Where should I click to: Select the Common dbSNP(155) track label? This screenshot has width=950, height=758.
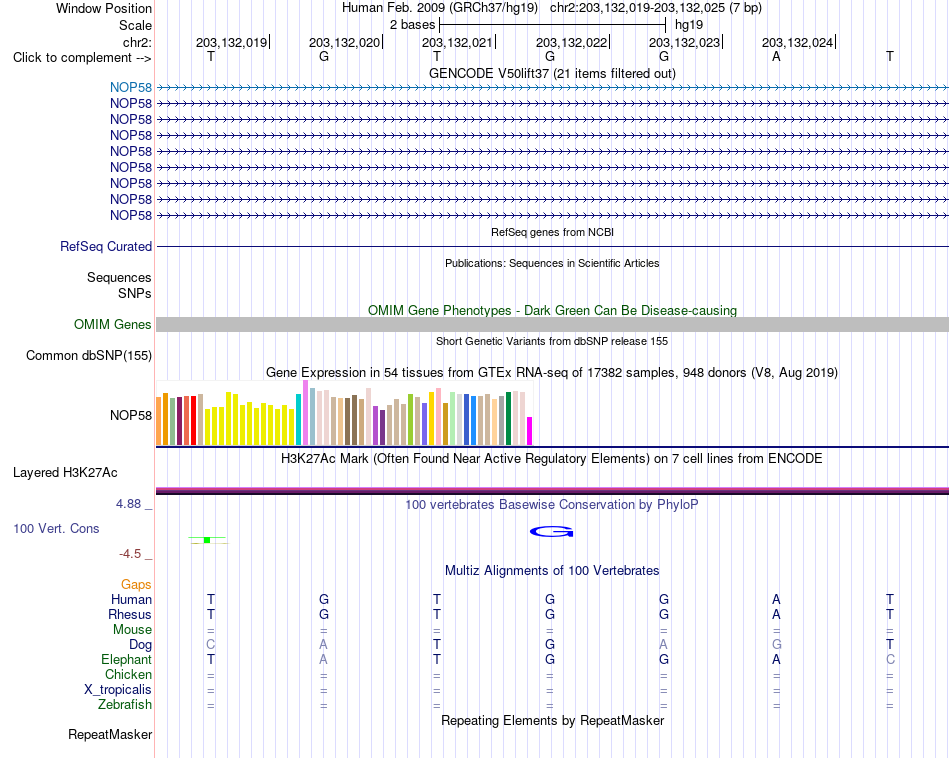[x=89, y=356]
